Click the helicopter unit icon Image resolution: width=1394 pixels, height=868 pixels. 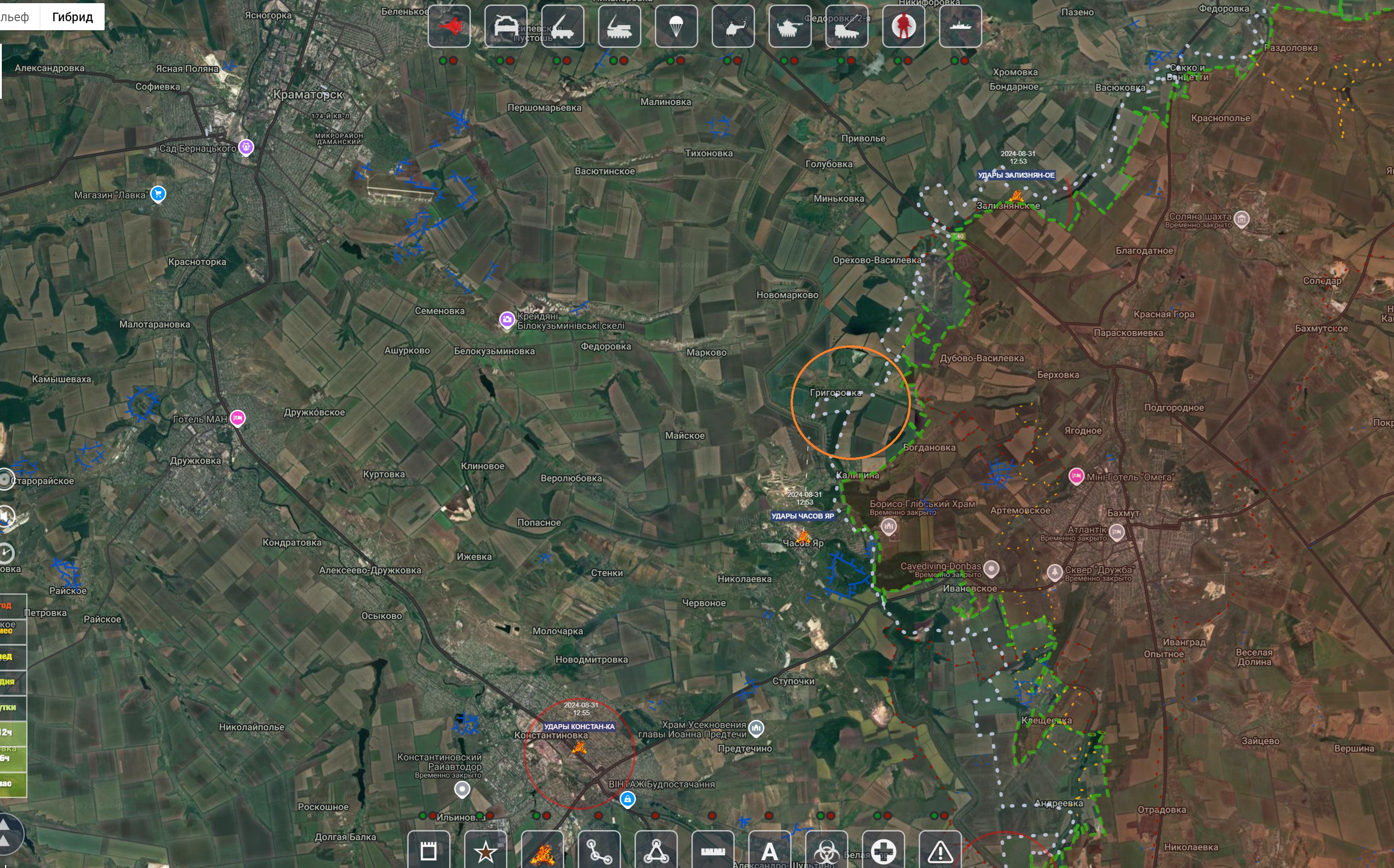733,27
